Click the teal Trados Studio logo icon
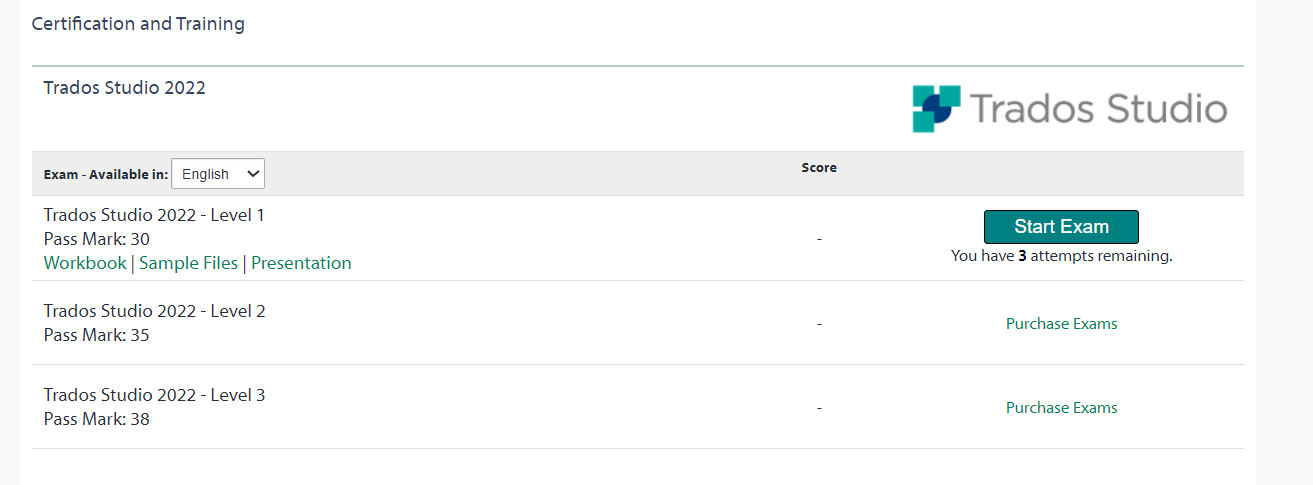 pyautogui.click(x=936, y=109)
